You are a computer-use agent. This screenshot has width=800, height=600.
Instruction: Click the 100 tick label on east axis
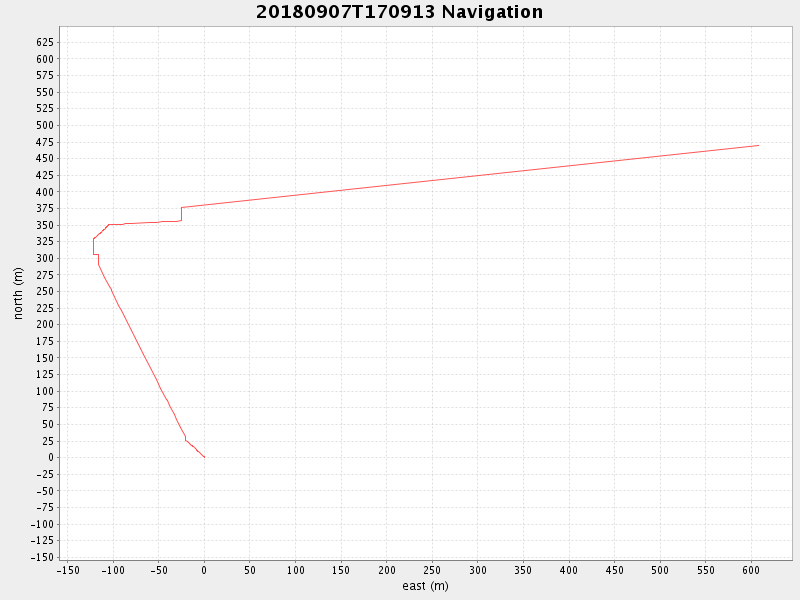295,570
